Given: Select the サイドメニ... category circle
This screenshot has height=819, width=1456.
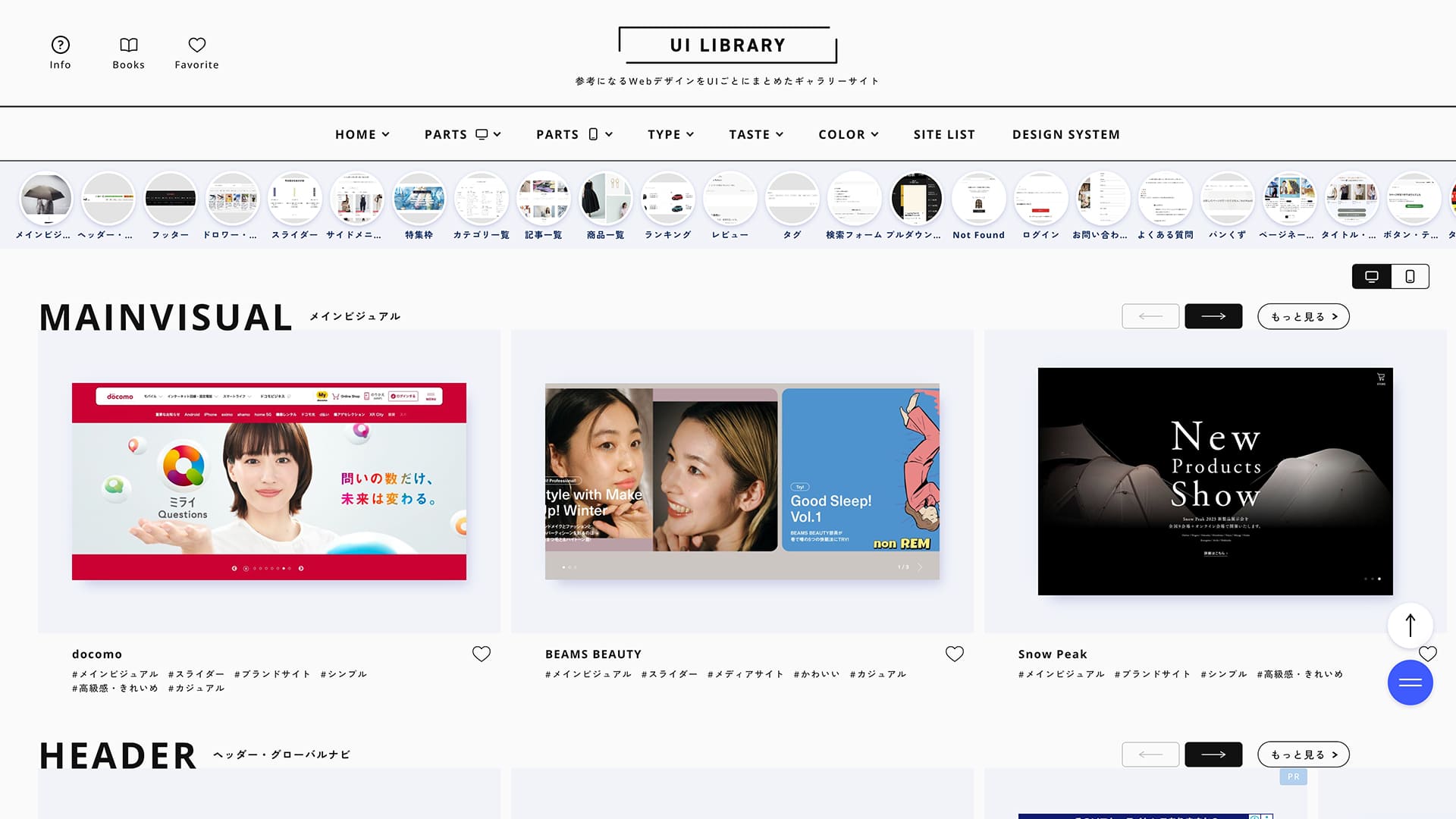Looking at the screenshot, I should (357, 199).
